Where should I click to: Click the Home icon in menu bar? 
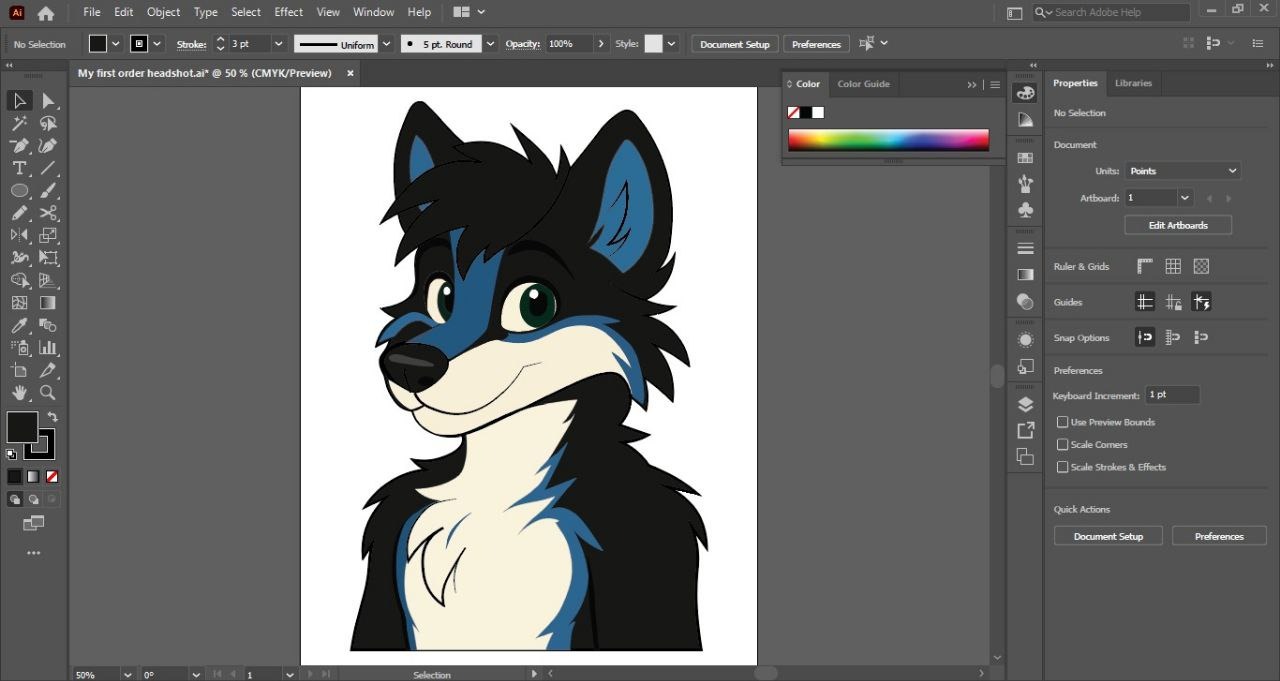[x=46, y=13]
